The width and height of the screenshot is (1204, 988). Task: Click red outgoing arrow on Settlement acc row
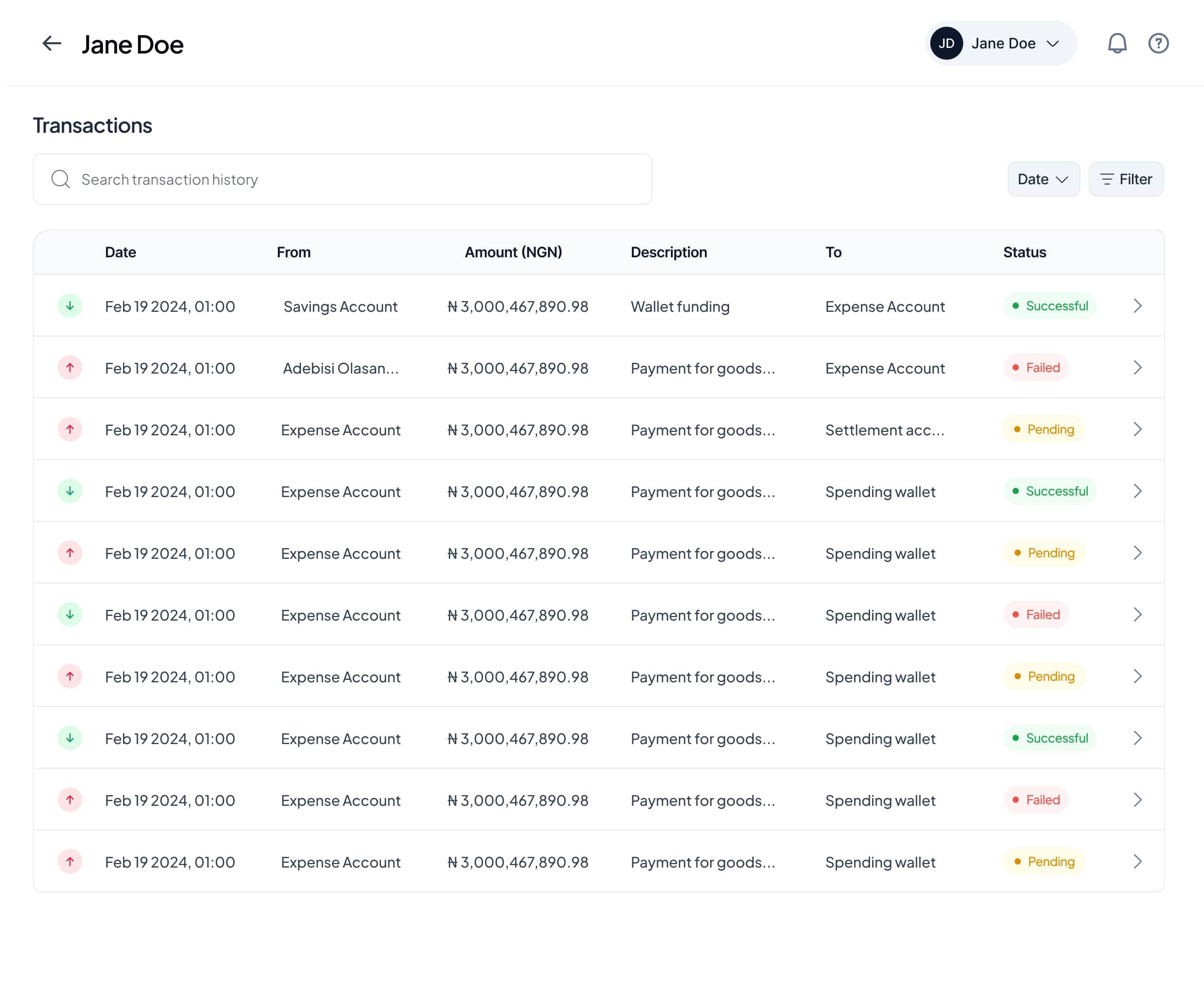tap(70, 430)
